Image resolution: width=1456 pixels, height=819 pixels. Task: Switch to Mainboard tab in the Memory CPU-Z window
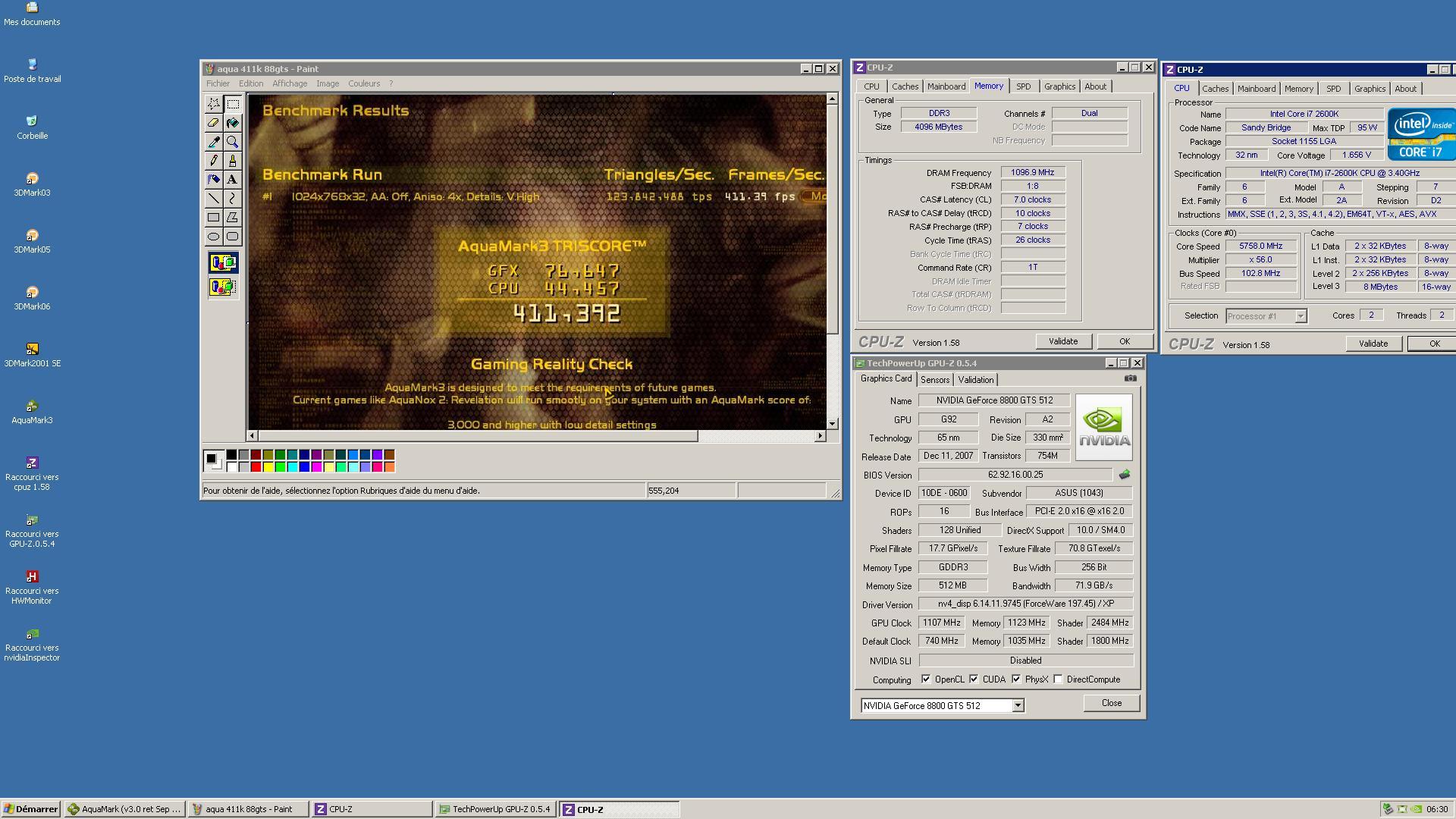(946, 86)
